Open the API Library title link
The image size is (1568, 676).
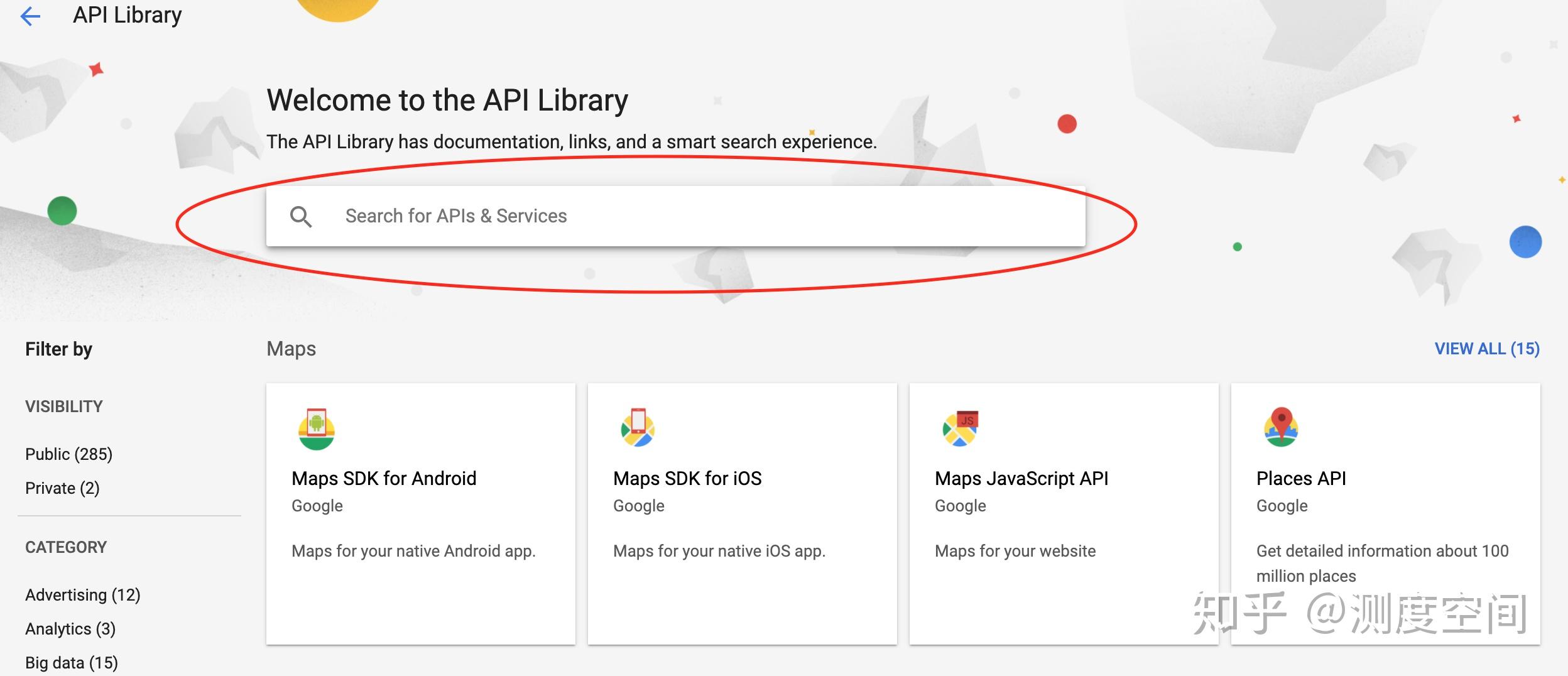coord(127,14)
